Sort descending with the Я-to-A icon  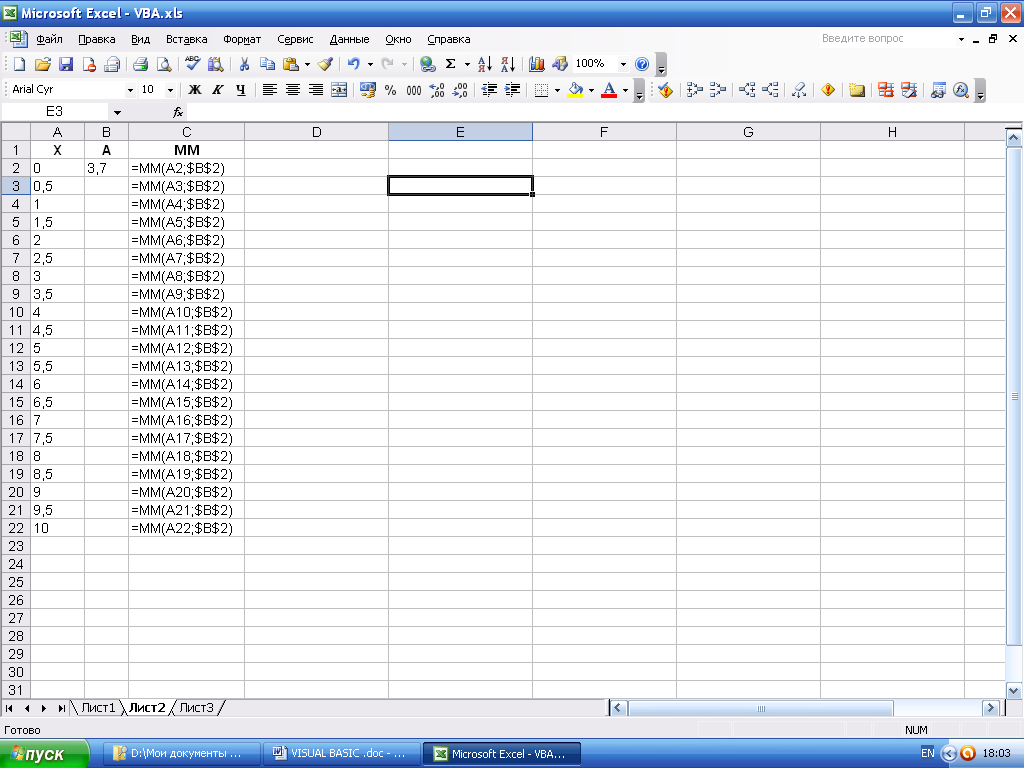pyautogui.click(x=508, y=64)
